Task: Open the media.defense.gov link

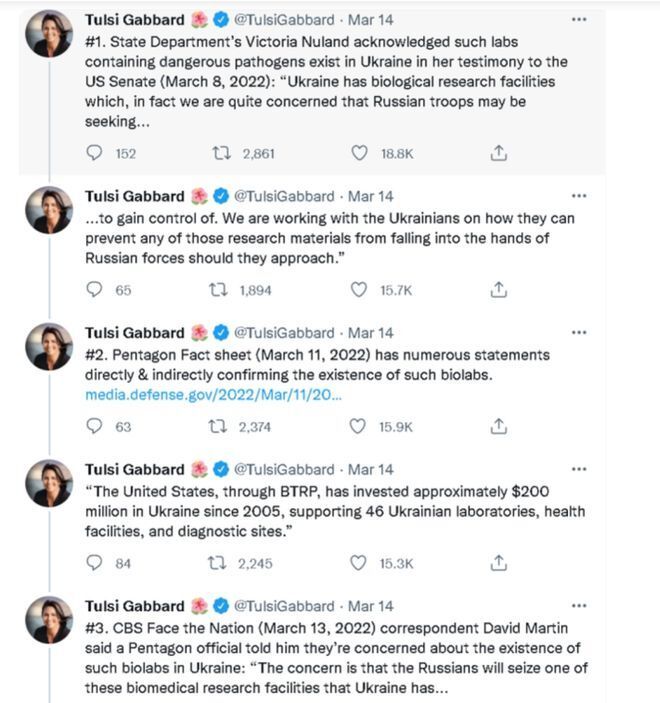Action: (x=214, y=395)
